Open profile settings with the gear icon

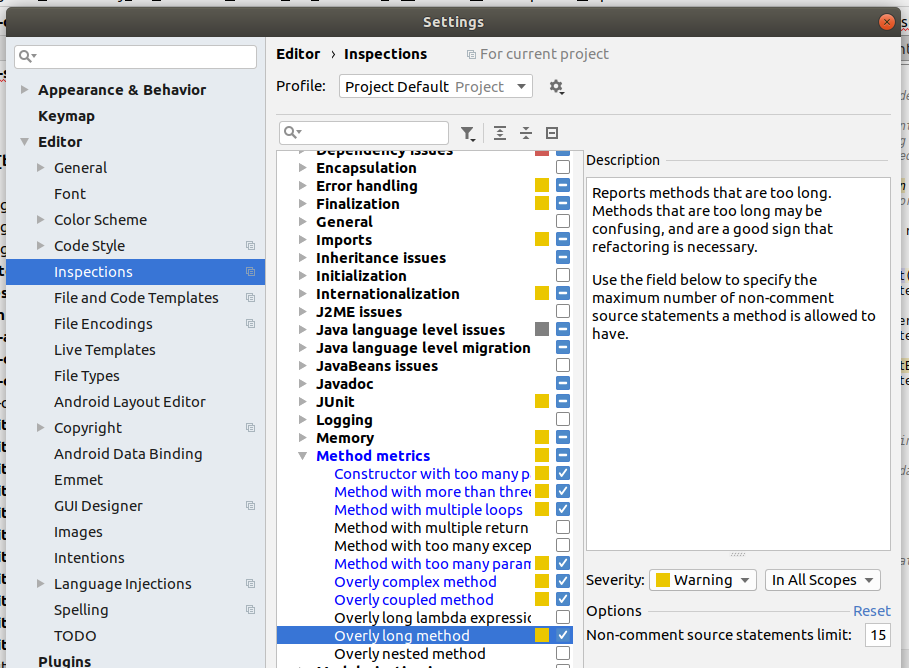tap(557, 87)
